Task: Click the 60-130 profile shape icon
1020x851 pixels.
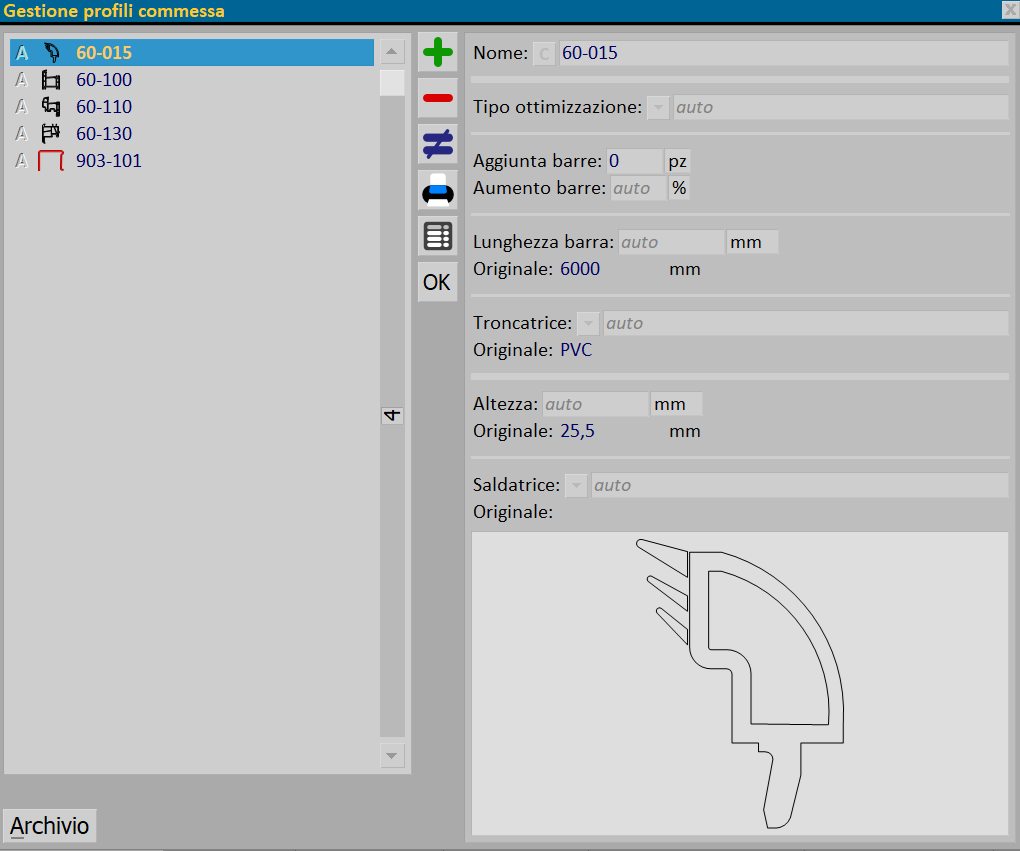Action: click(51, 134)
